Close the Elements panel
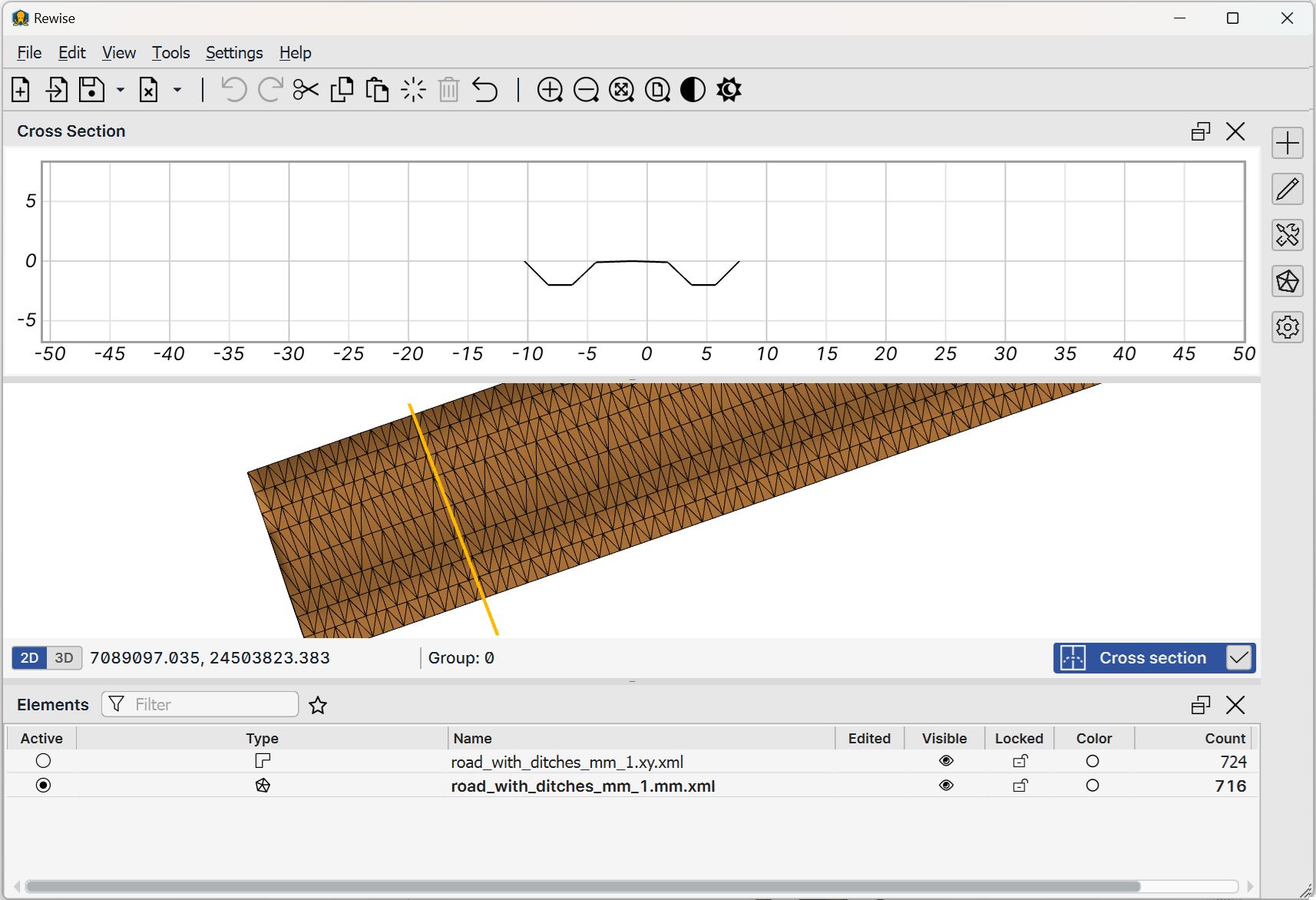 coord(1235,705)
